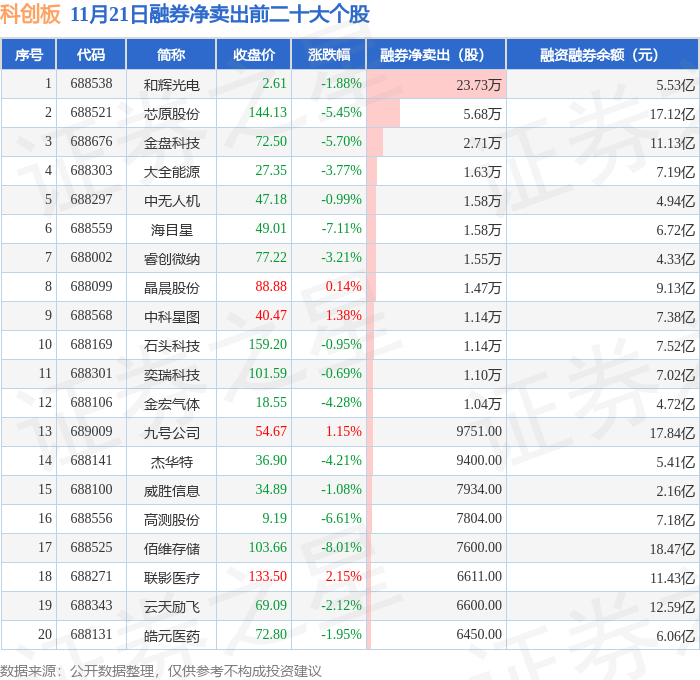Click the 17.12亿 balance value
700x680 pixels.
672,114
